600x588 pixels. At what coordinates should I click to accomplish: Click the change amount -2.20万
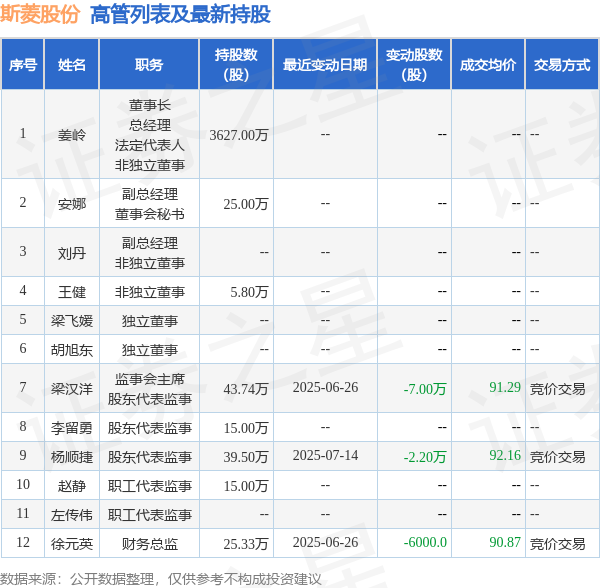[425, 457]
